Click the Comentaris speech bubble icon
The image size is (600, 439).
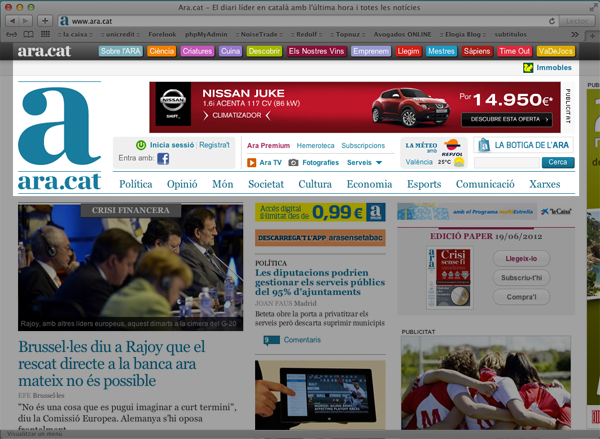(x=262, y=340)
